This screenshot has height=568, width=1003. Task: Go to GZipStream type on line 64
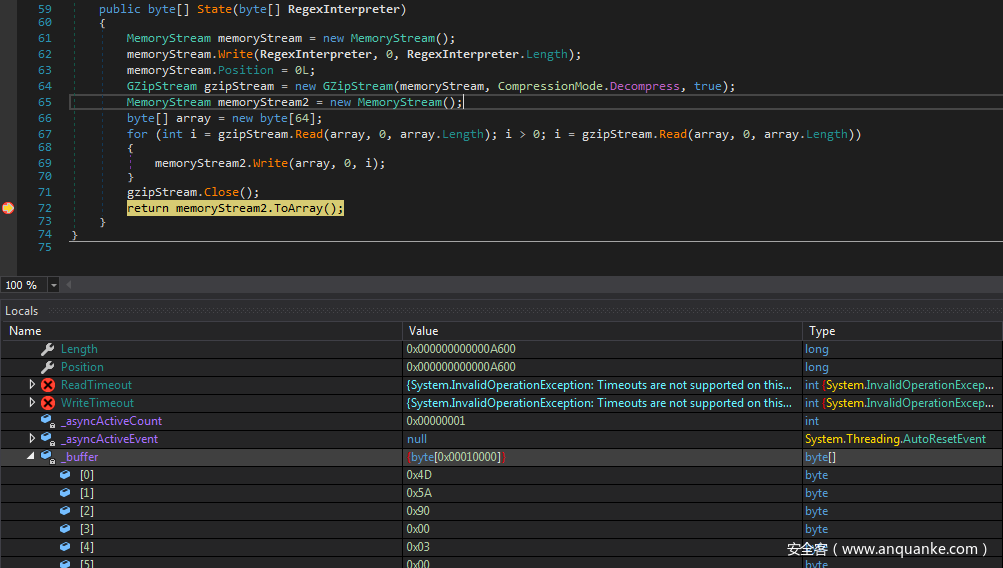161,86
